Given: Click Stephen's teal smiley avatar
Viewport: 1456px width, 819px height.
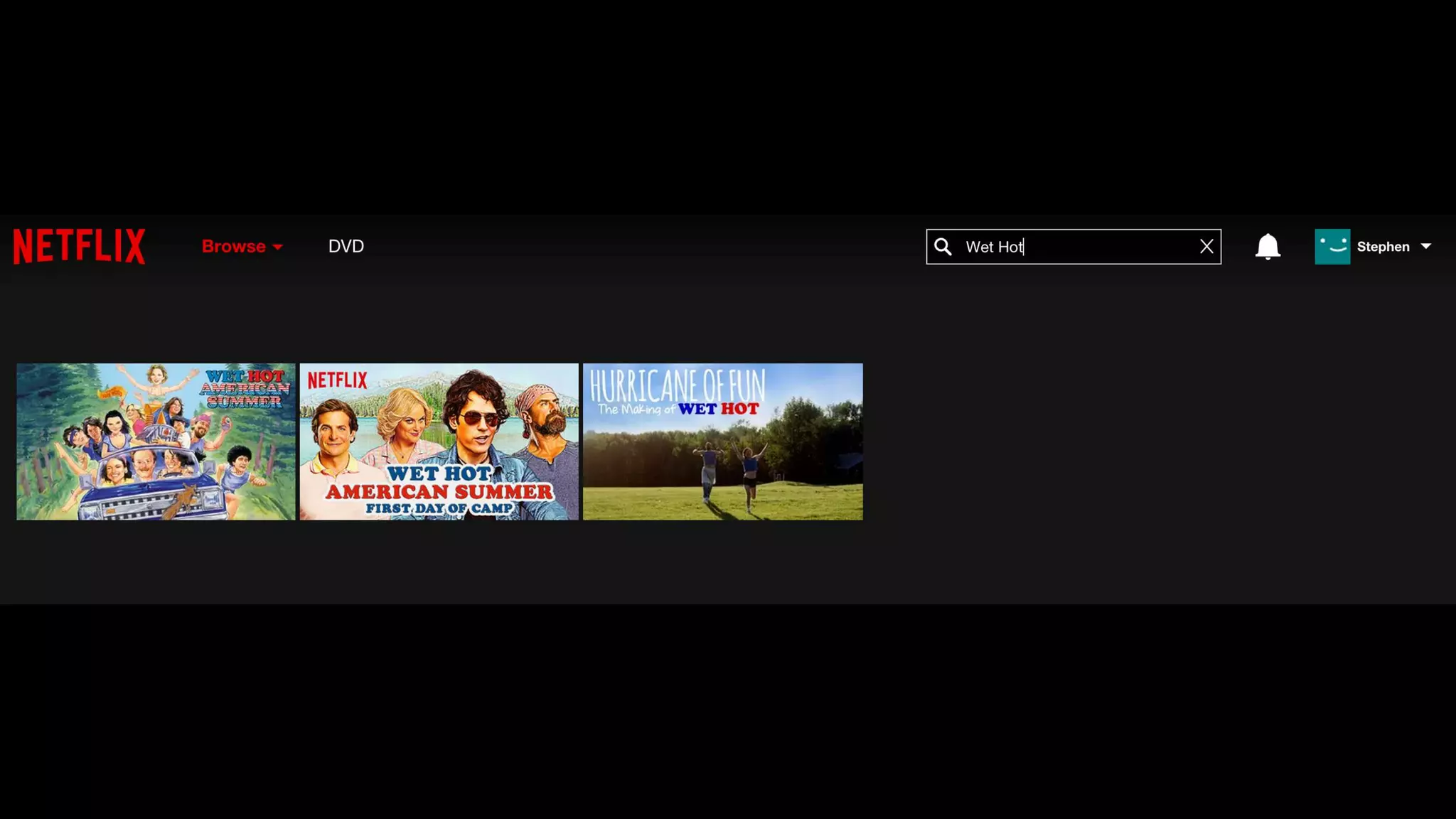Looking at the screenshot, I should coord(1332,247).
